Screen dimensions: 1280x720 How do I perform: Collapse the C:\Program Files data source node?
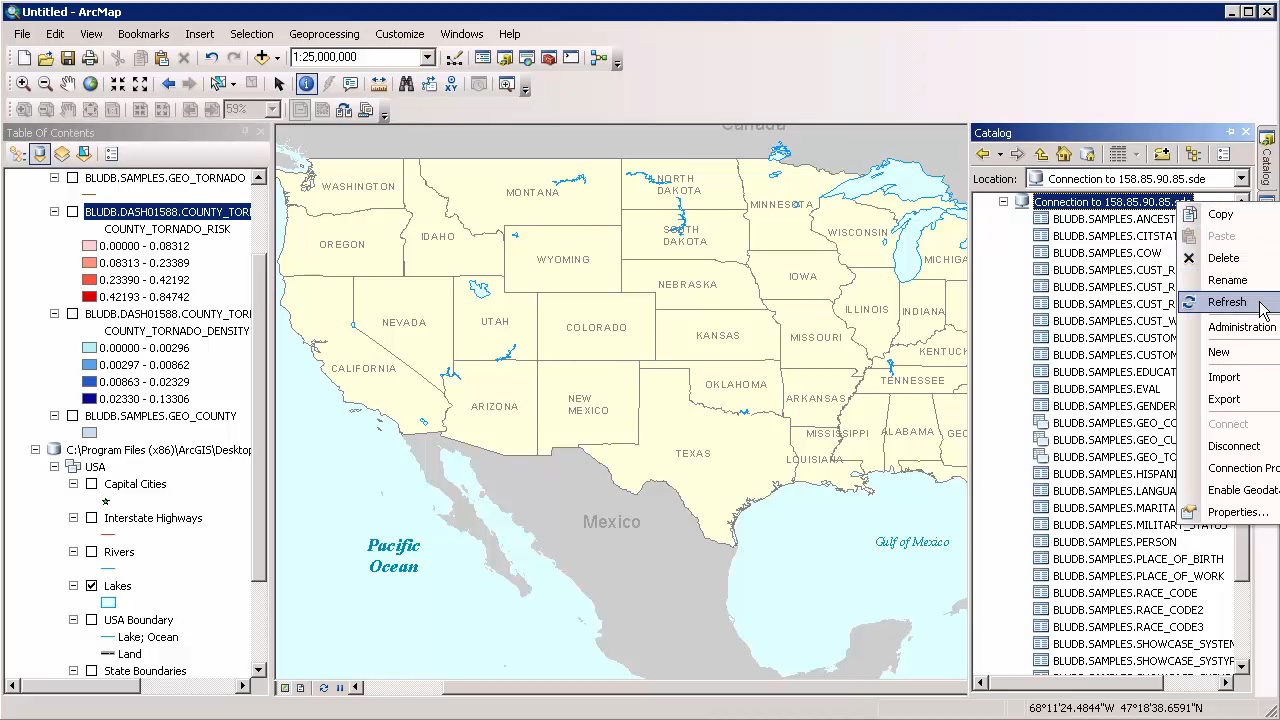(35, 450)
